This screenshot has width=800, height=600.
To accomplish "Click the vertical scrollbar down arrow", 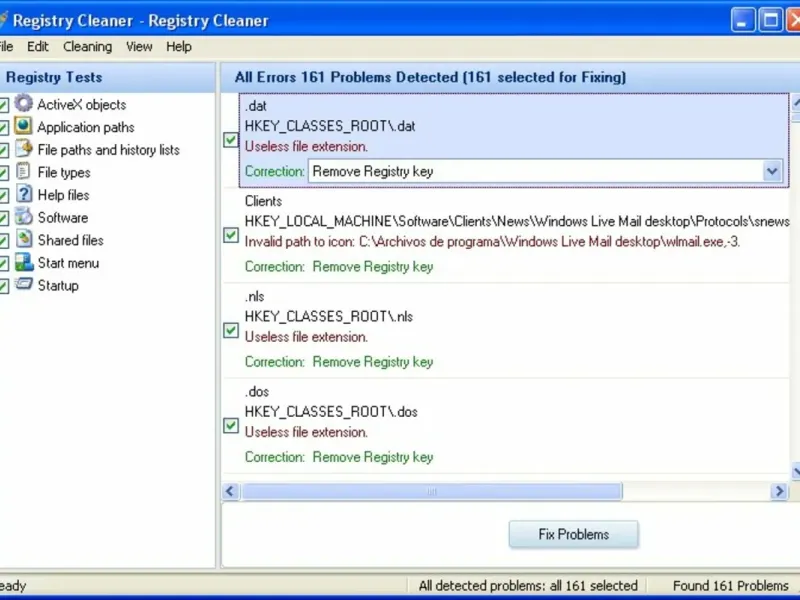I will (796, 471).
